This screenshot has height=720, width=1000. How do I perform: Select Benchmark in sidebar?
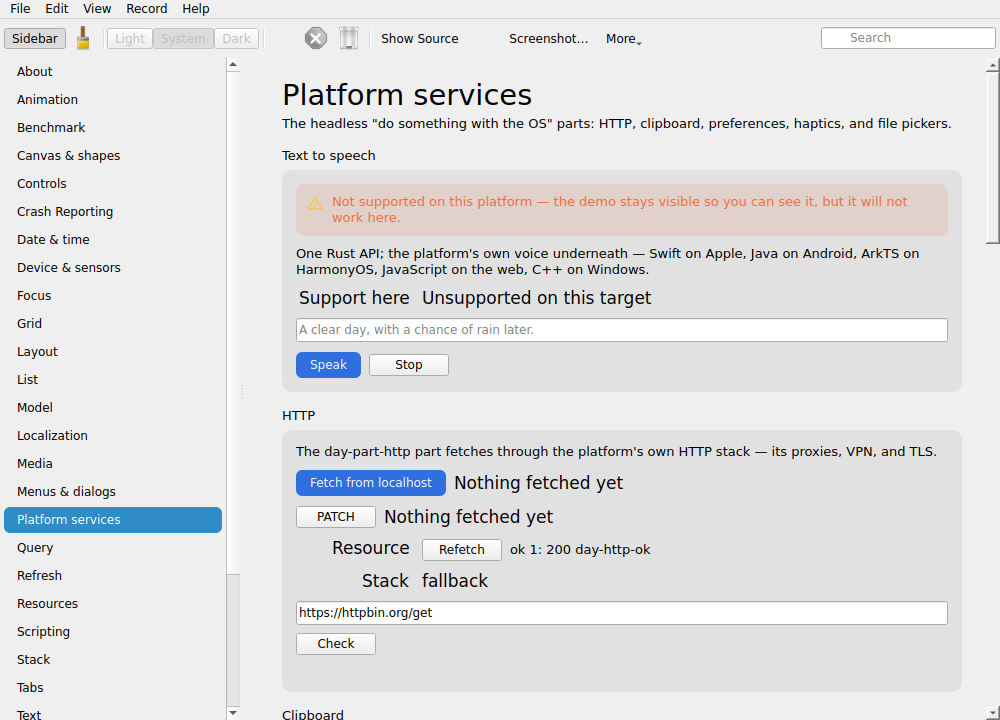point(113,128)
